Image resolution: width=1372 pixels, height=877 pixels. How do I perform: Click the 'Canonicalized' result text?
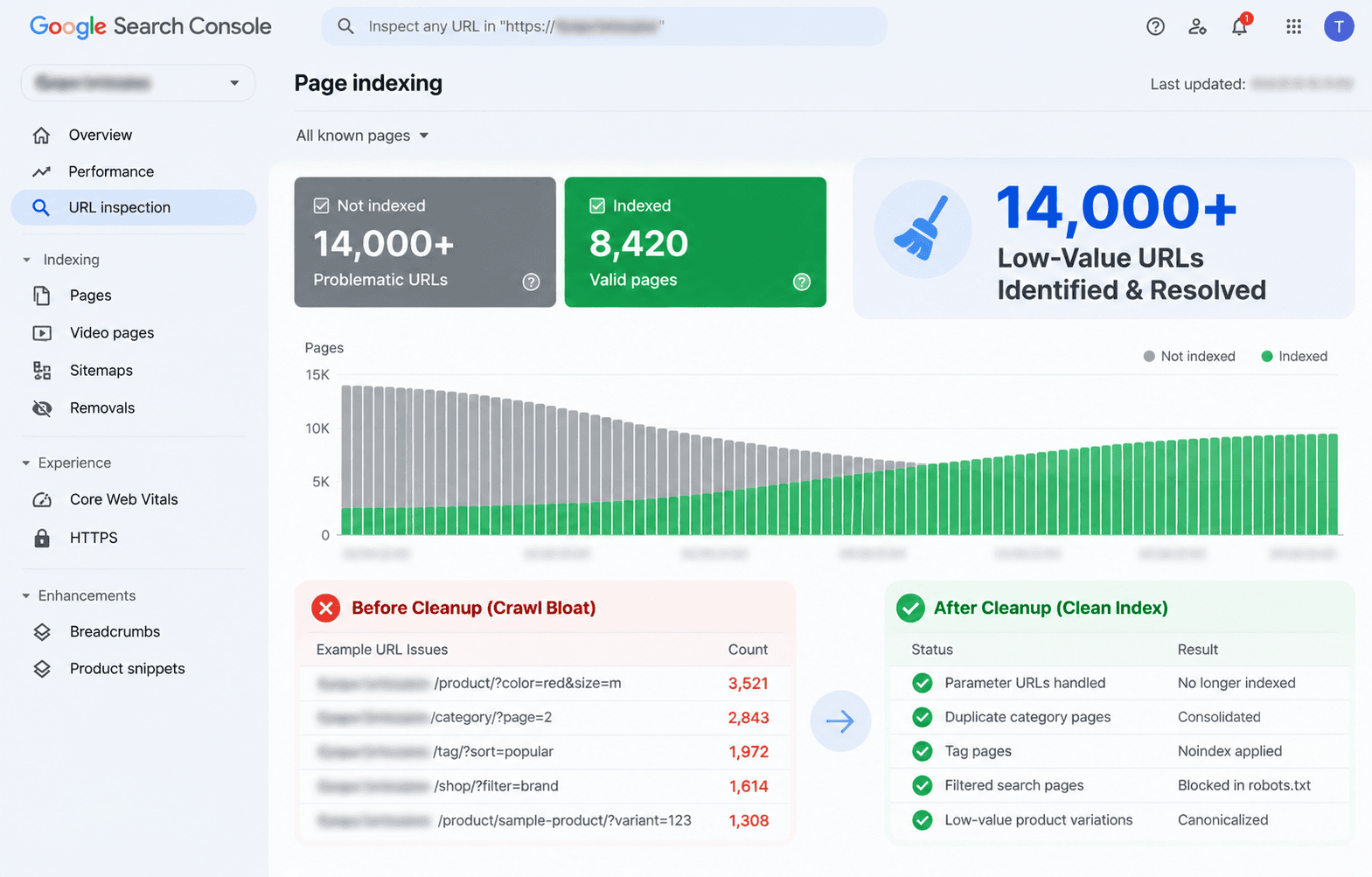pyautogui.click(x=1222, y=819)
